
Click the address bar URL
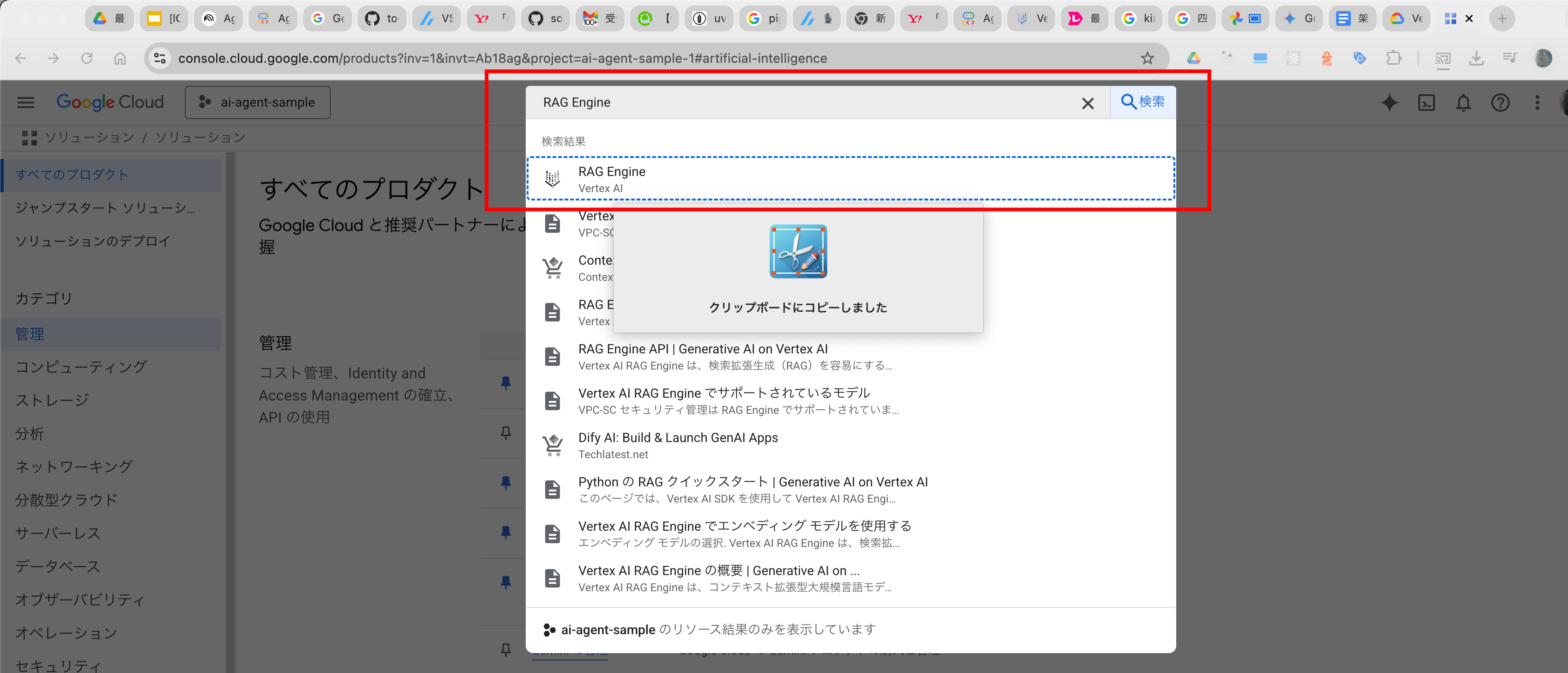502,58
